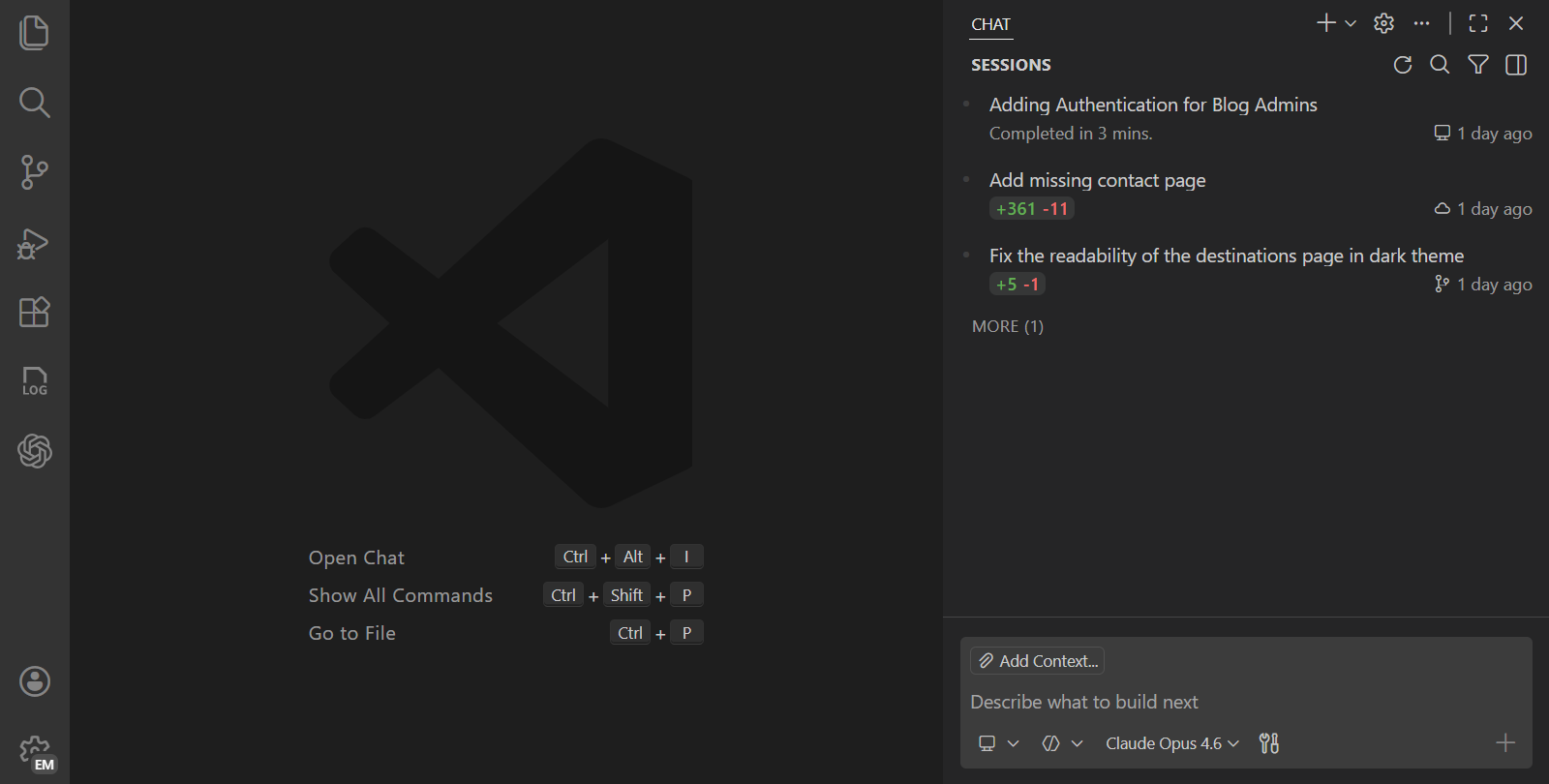Filter the chat sessions
The width and height of the screenshot is (1549, 784).
point(1478,65)
